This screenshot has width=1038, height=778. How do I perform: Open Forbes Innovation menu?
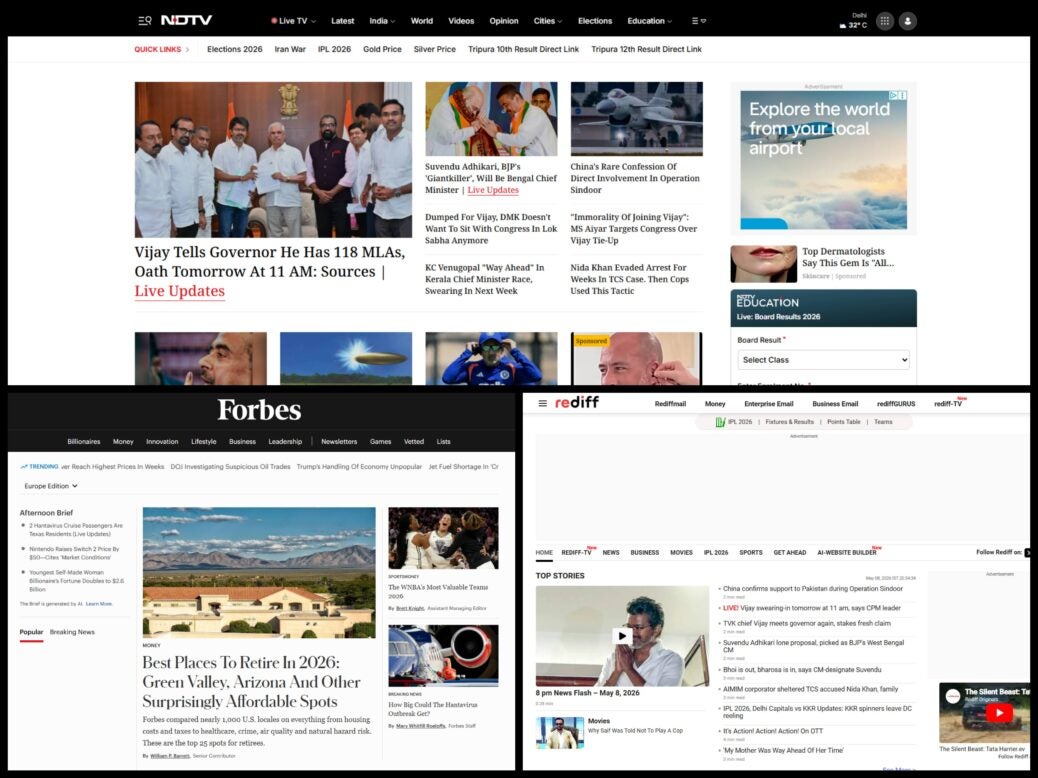point(162,442)
